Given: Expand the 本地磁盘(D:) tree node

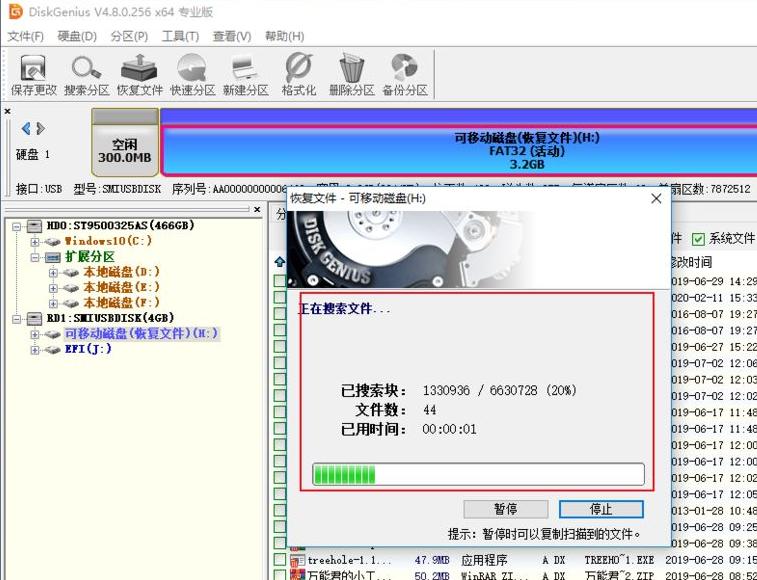Looking at the screenshot, I should point(53,273).
